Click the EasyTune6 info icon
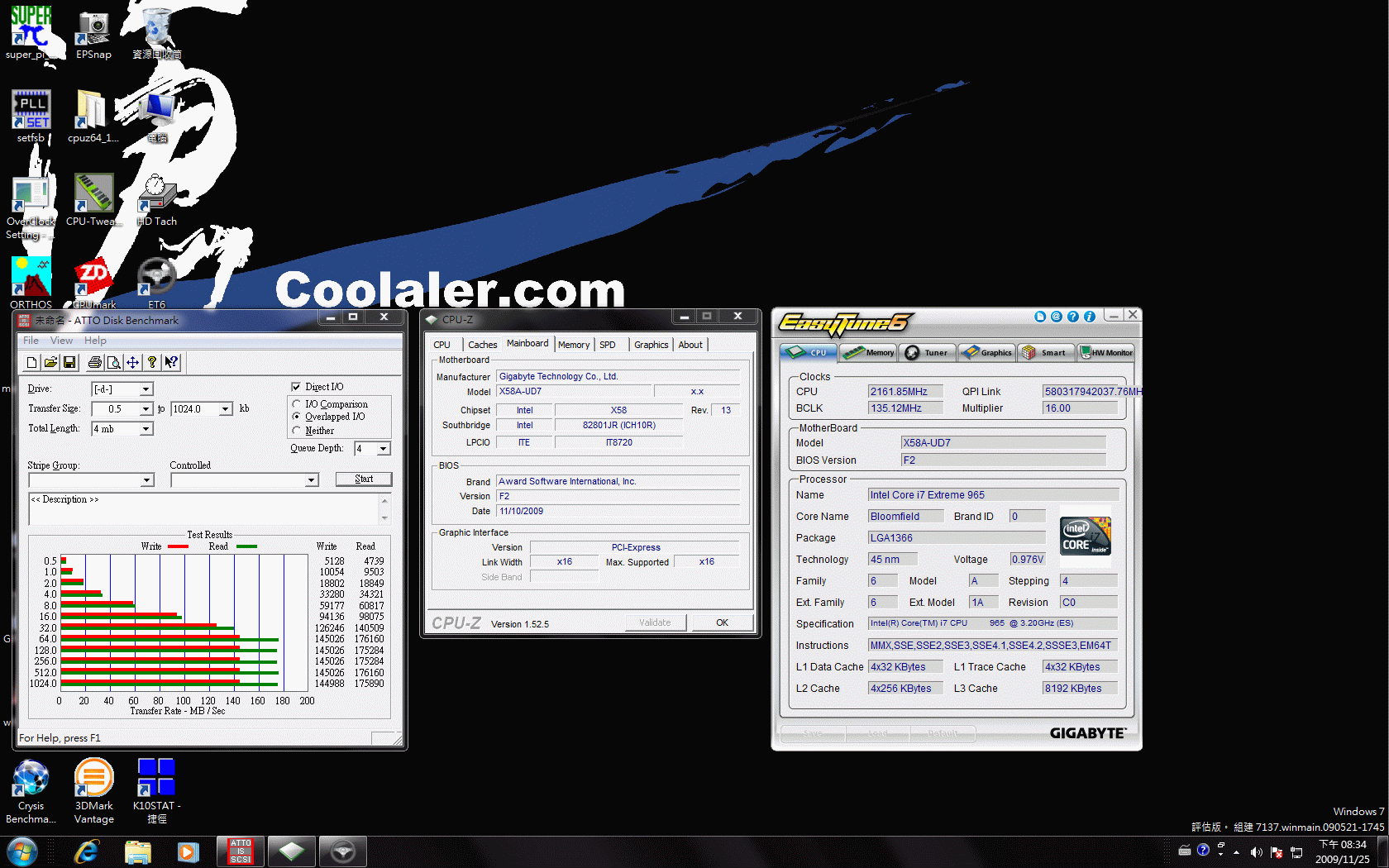1389x868 pixels. (1090, 317)
